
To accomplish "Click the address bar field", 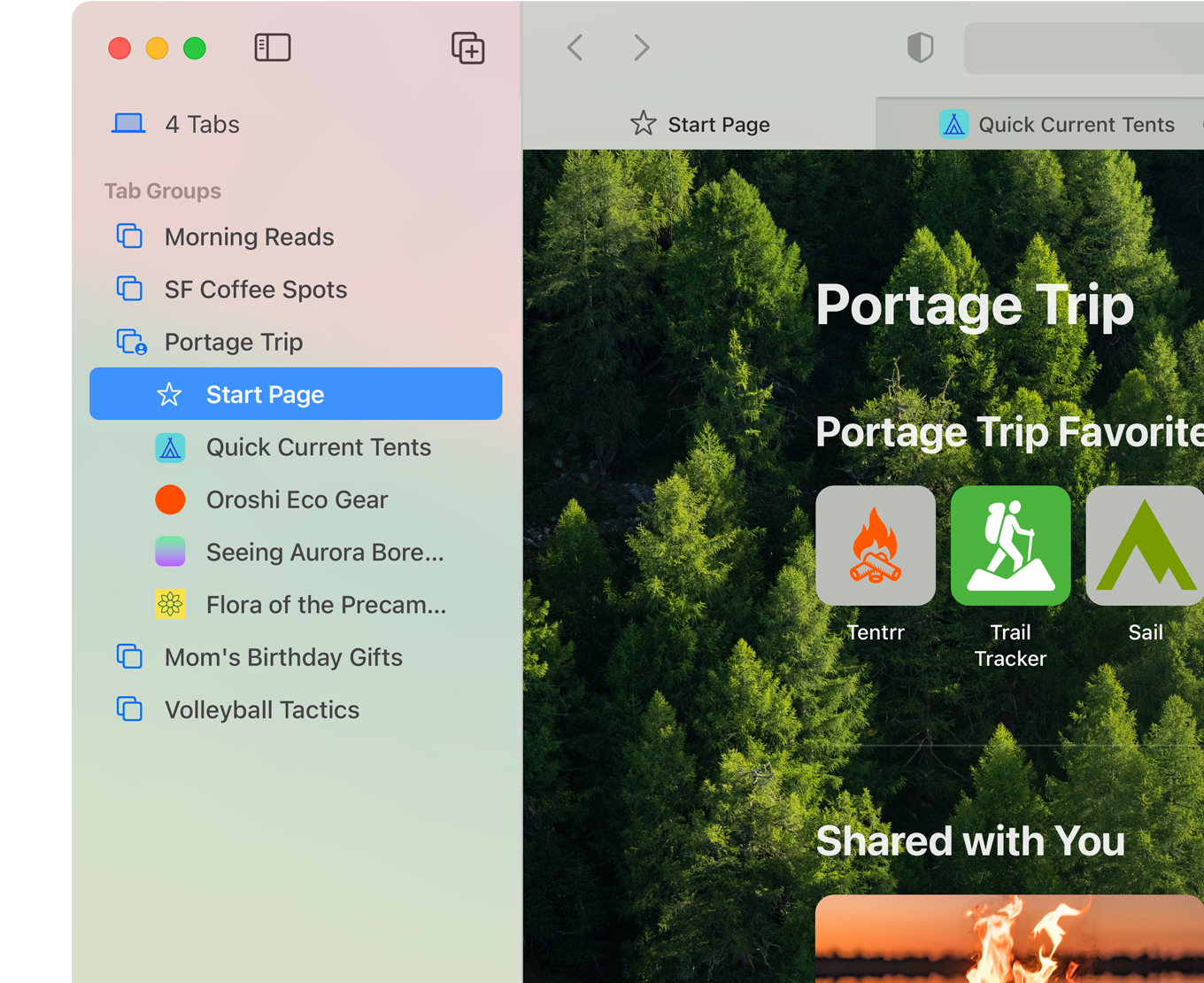I will (x=1083, y=48).
